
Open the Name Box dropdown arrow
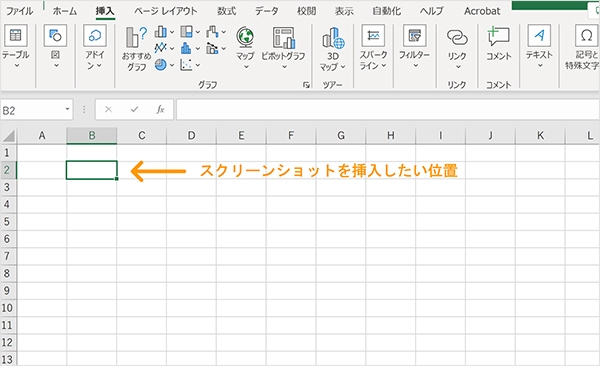pyautogui.click(x=67, y=109)
